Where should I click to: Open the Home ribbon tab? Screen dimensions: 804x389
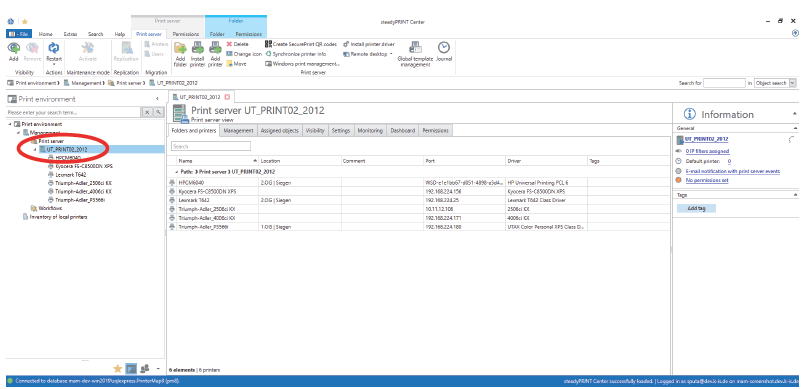46,34
